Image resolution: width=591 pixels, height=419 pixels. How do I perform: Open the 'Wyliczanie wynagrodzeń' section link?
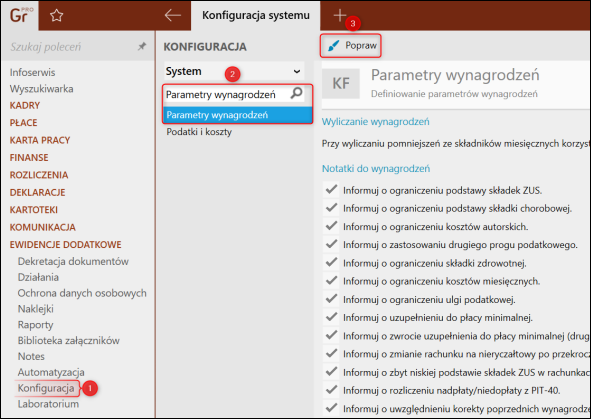pos(375,122)
